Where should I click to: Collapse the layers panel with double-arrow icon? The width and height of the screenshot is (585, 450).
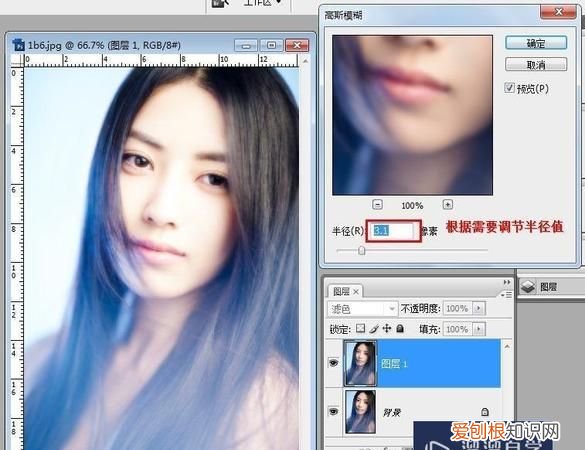coord(507,282)
